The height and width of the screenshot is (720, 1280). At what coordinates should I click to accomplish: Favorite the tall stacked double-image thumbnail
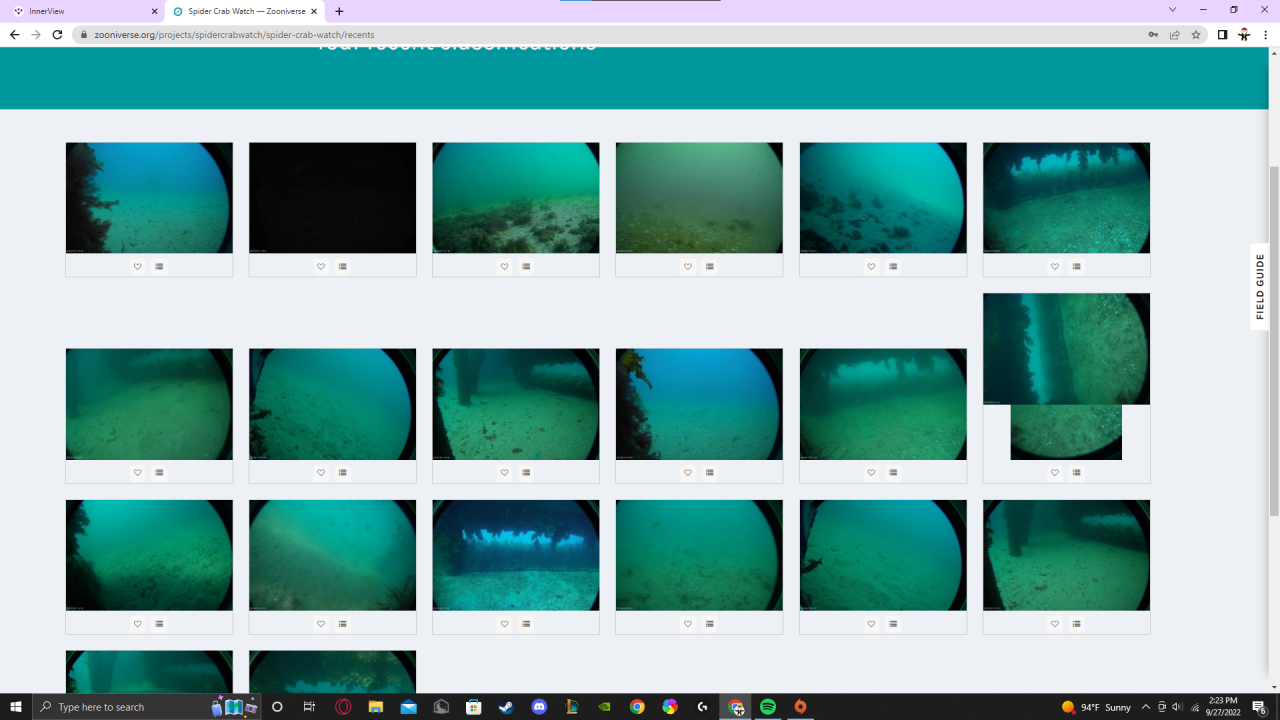coord(1055,473)
